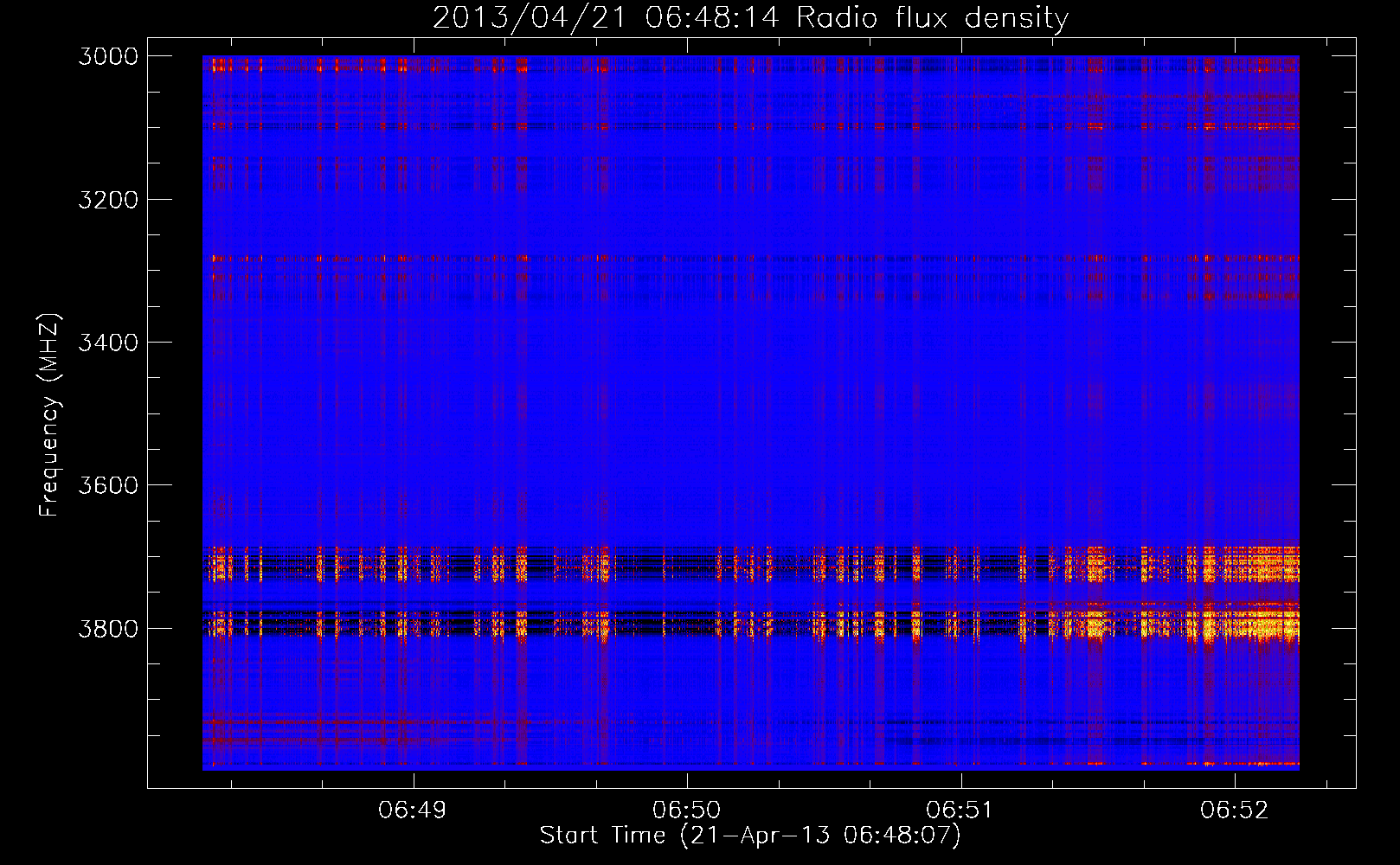Click the time tick label "06:52"
This screenshot has width=1400, height=865.
pos(1234,810)
